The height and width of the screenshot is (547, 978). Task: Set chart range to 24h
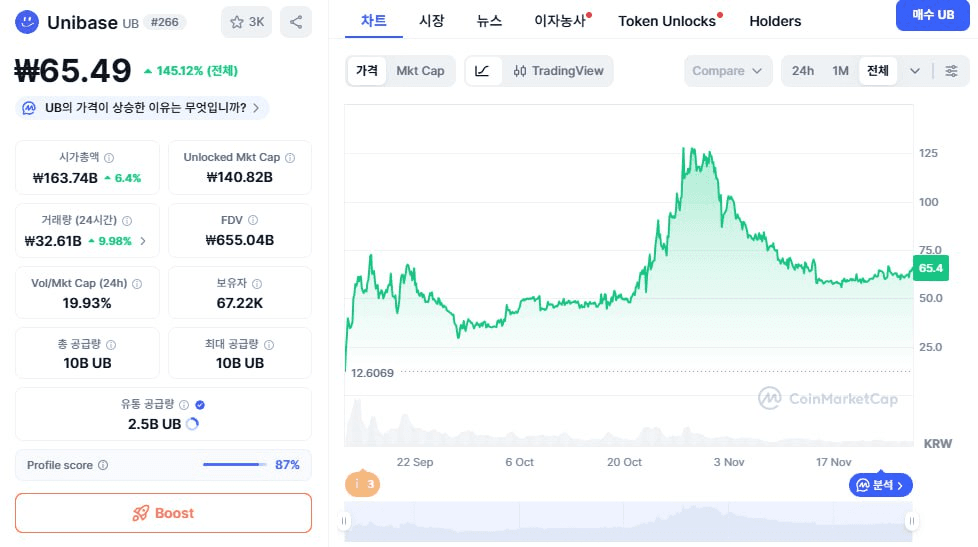click(x=802, y=71)
